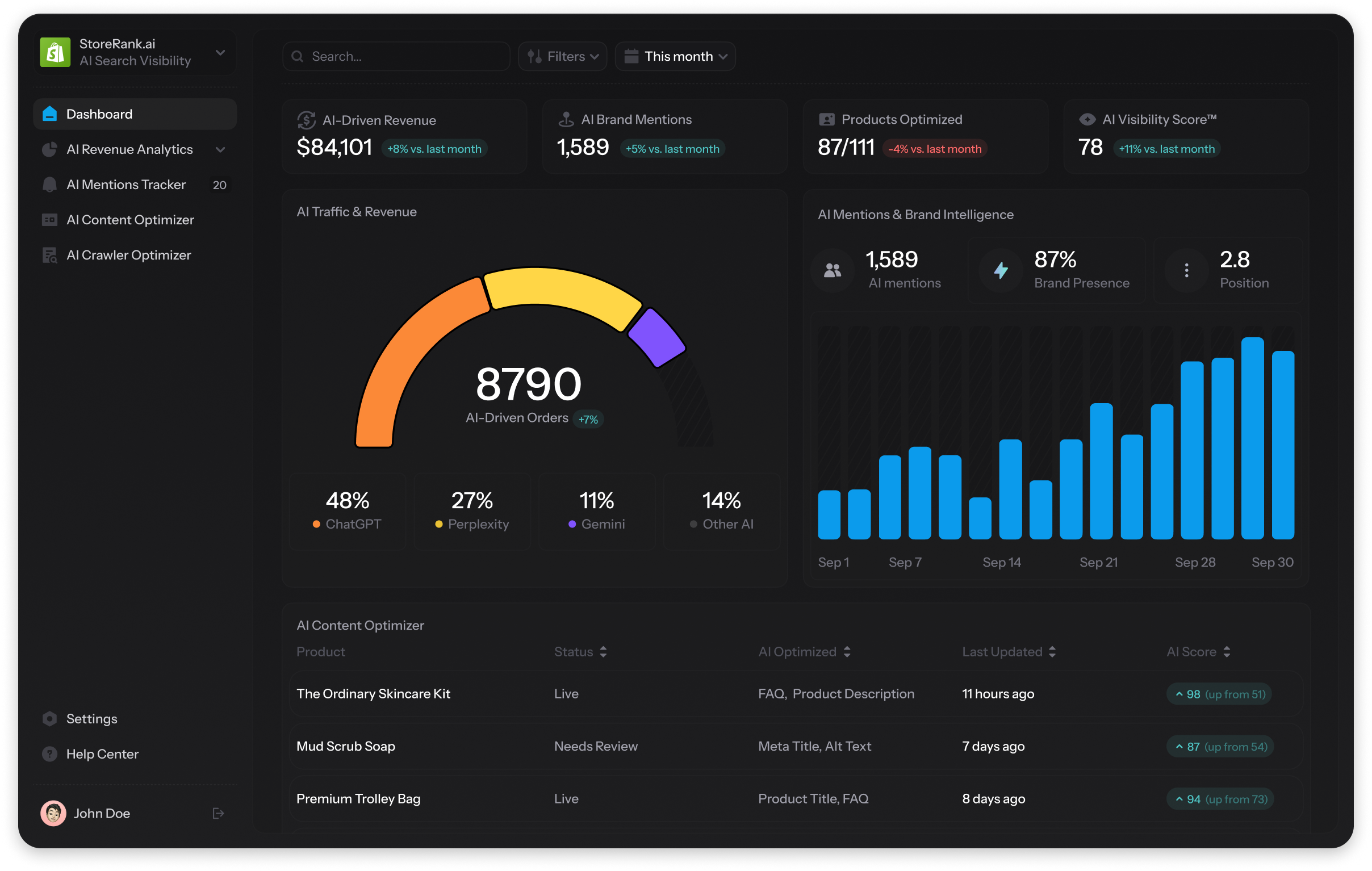Viewport: 1372px width, 871px height.
Task: Sort table by AI Score arrows
Action: coord(1227,652)
